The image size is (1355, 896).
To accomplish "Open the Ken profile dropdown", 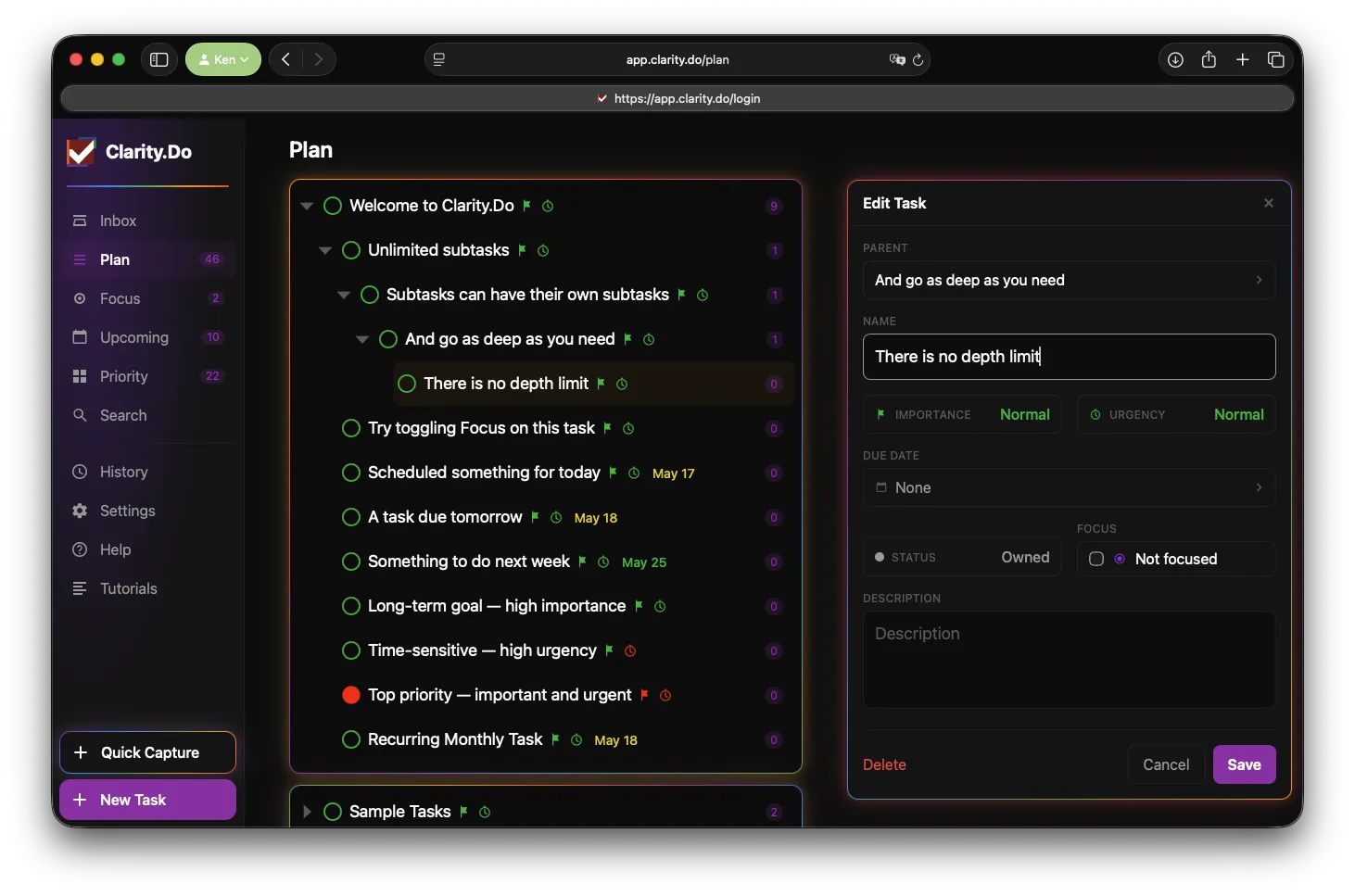I will [x=223, y=59].
